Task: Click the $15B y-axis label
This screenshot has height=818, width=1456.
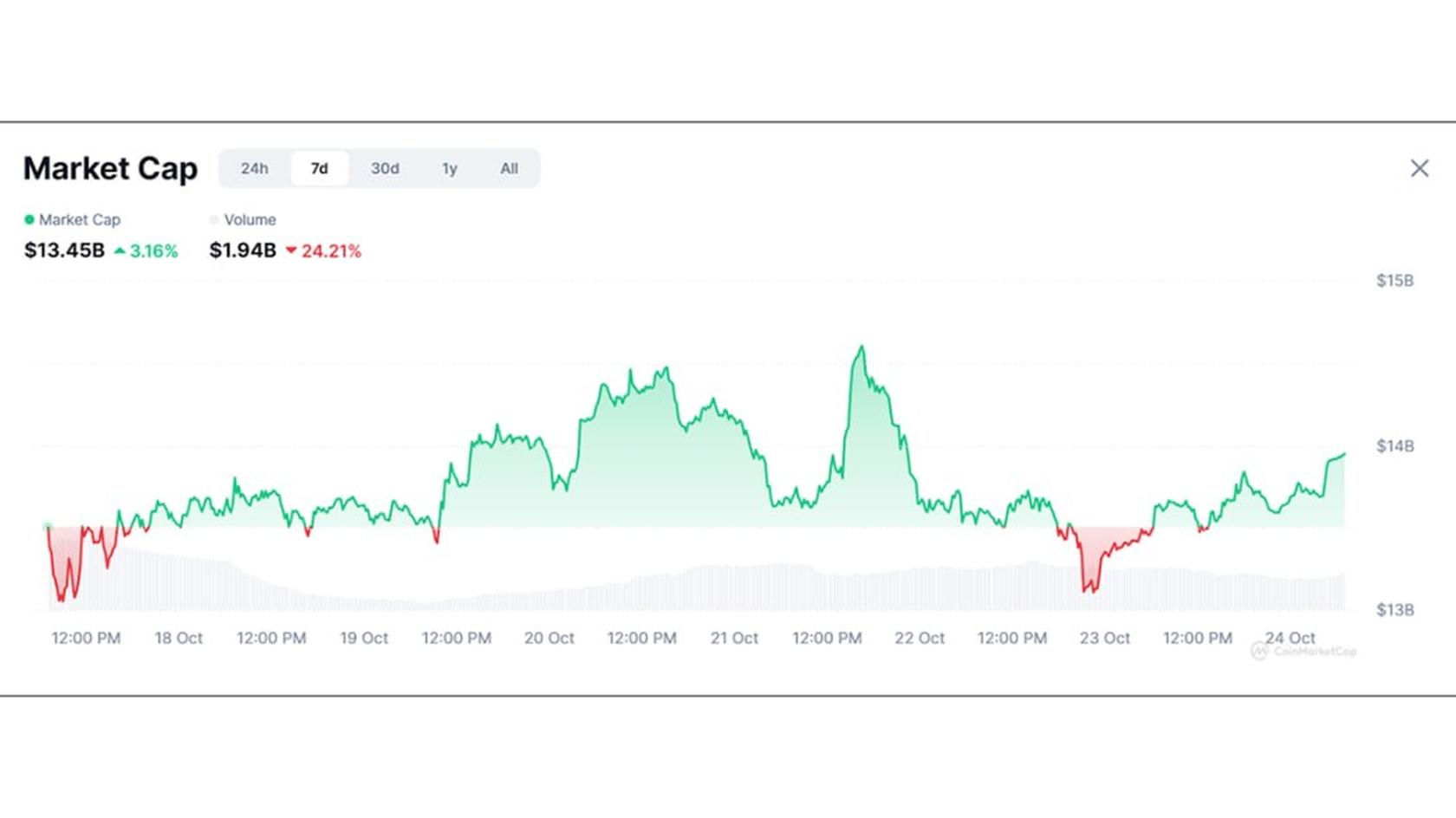Action: [x=1394, y=280]
